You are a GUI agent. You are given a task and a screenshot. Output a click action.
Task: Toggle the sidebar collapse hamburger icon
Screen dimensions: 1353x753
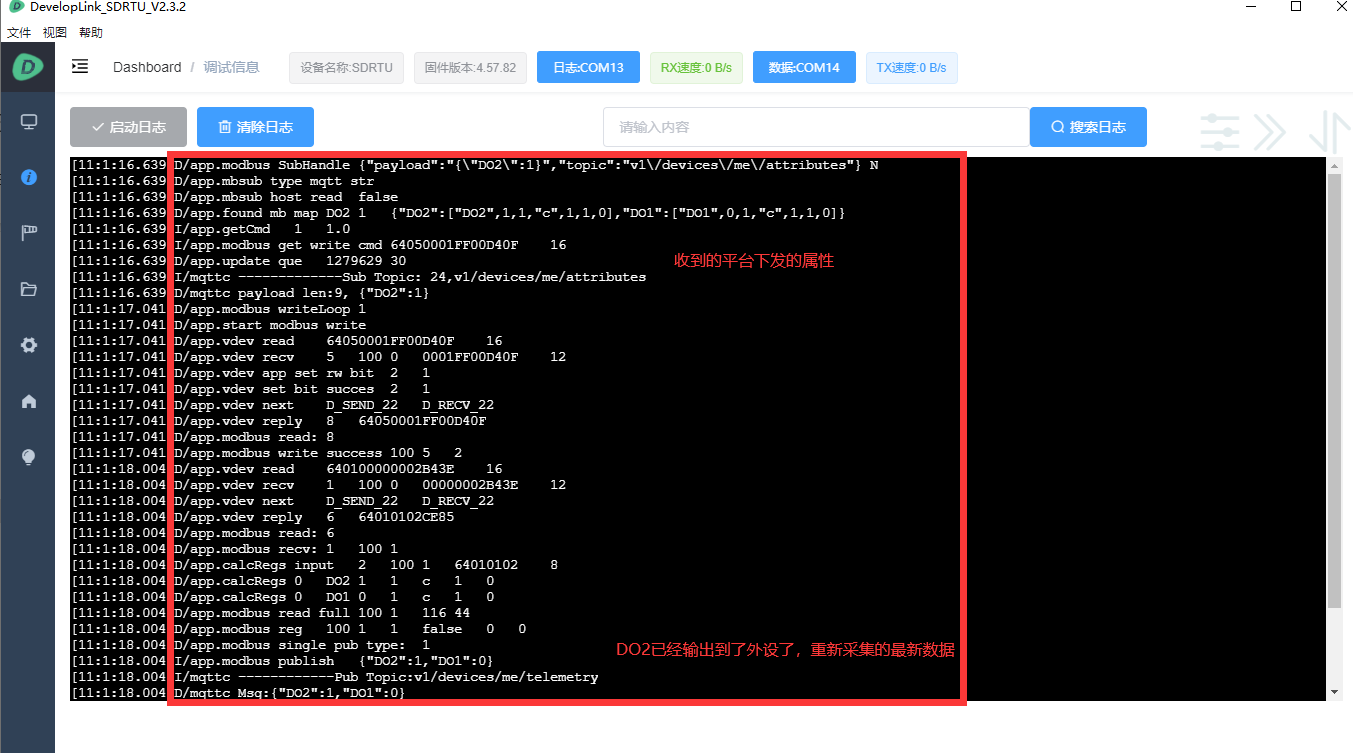coord(80,67)
